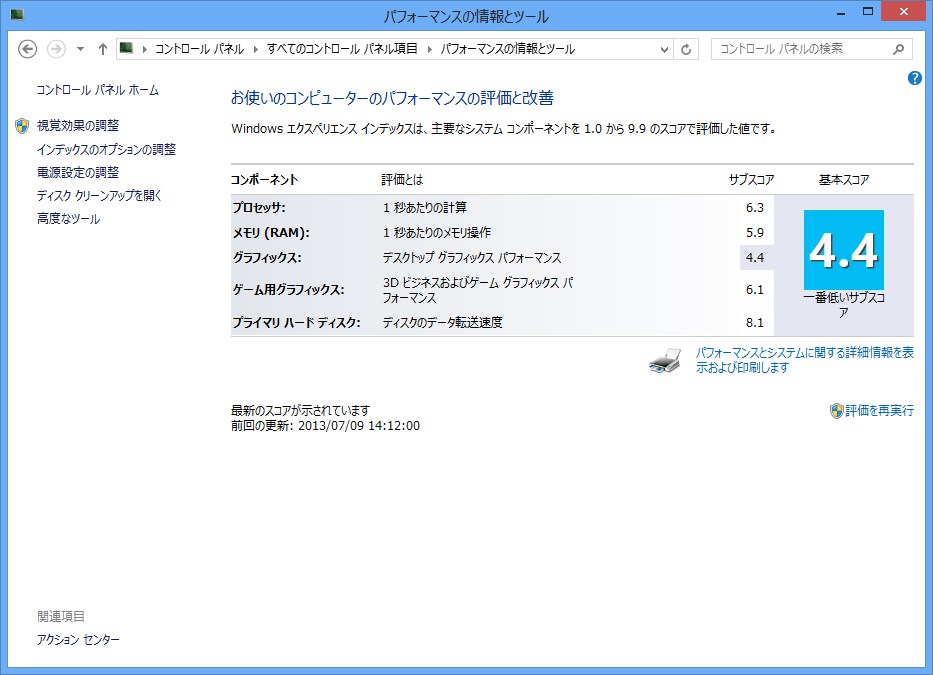This screenshot has width=933, height=675.
Task: Click the shield icon beside 評価を再実行
Action: (x=837, y=411)
